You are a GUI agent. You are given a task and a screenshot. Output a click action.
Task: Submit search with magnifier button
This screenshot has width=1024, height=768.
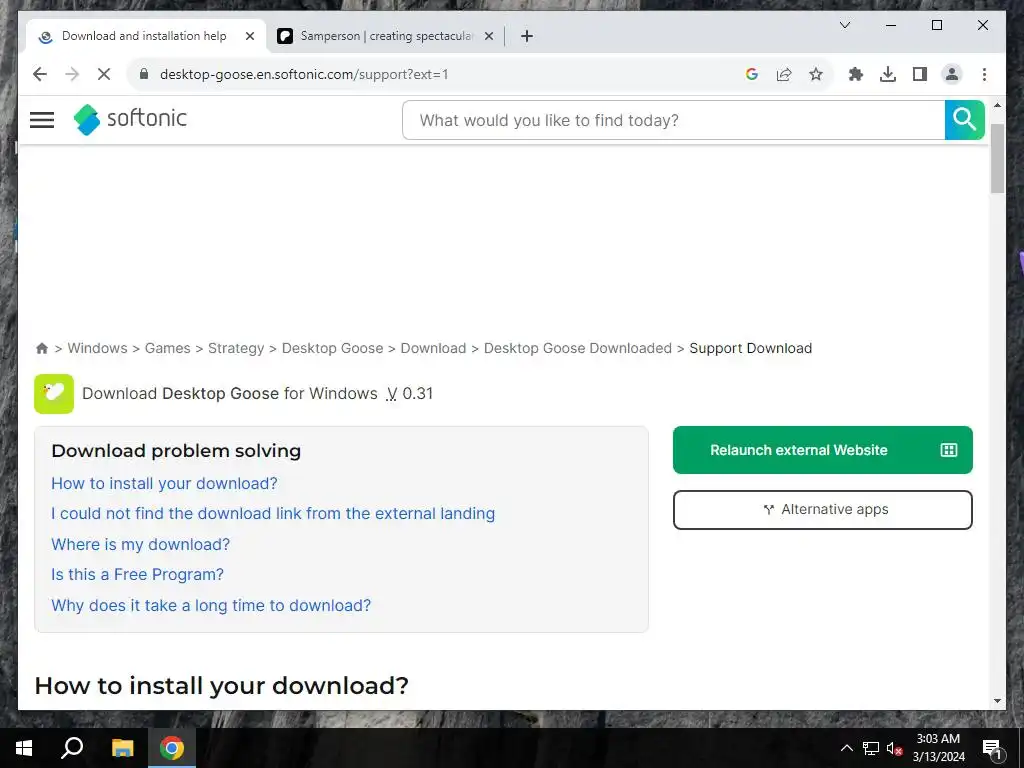tap(964, 120)
